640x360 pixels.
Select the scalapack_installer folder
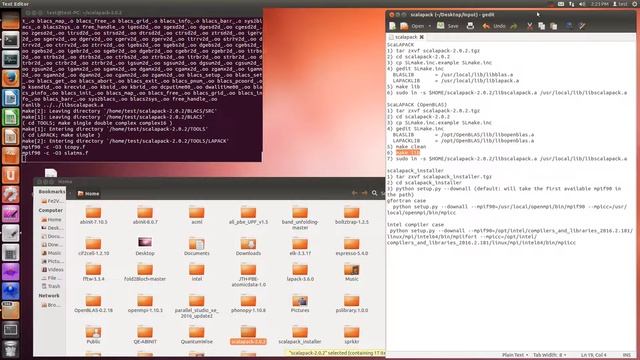300,335
